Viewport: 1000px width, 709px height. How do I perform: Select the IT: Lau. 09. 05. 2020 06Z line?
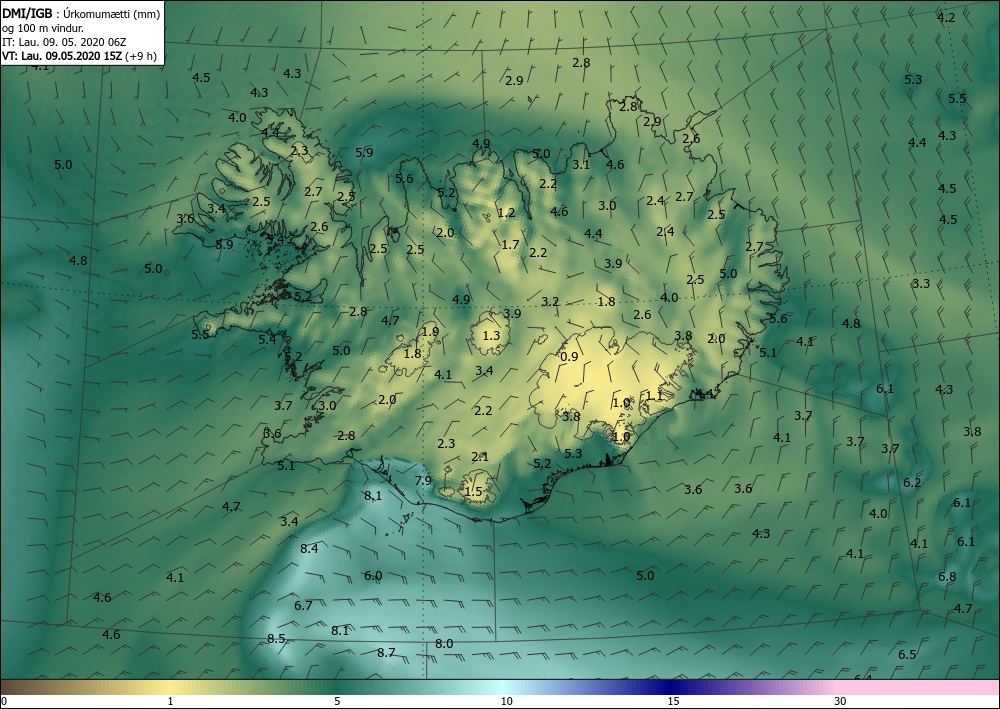(x=64, y=42)
